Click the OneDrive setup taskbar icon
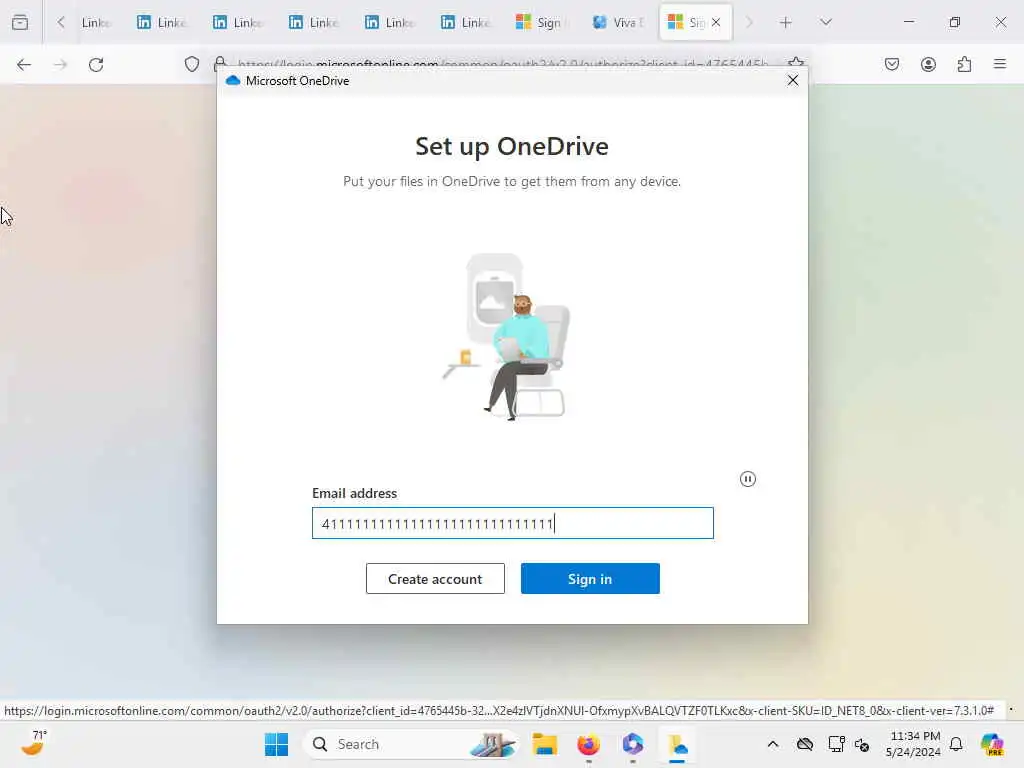 click(677, 744)
